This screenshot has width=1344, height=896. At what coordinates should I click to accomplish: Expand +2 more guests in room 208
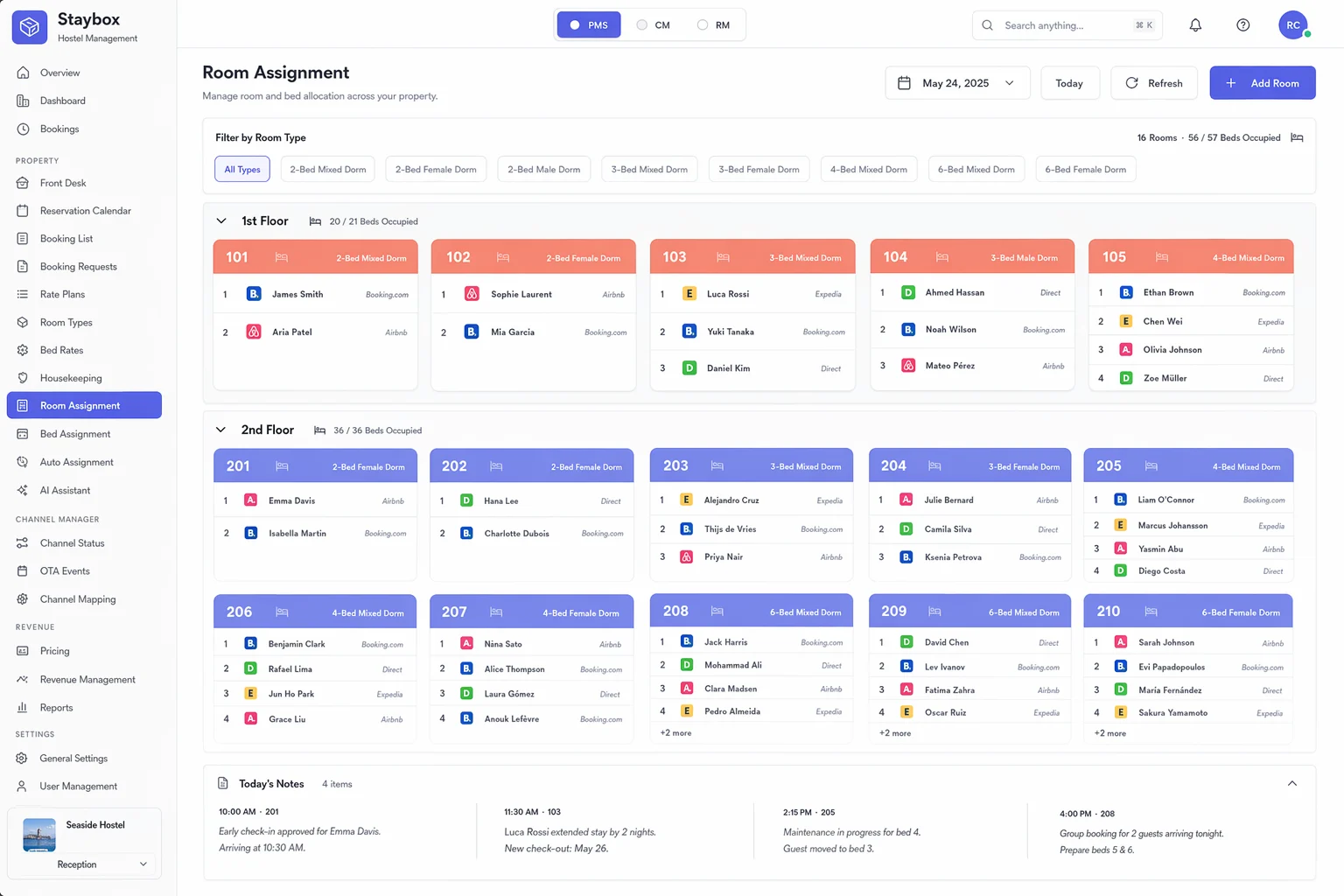pyautogui.click(x=675, y=733)
